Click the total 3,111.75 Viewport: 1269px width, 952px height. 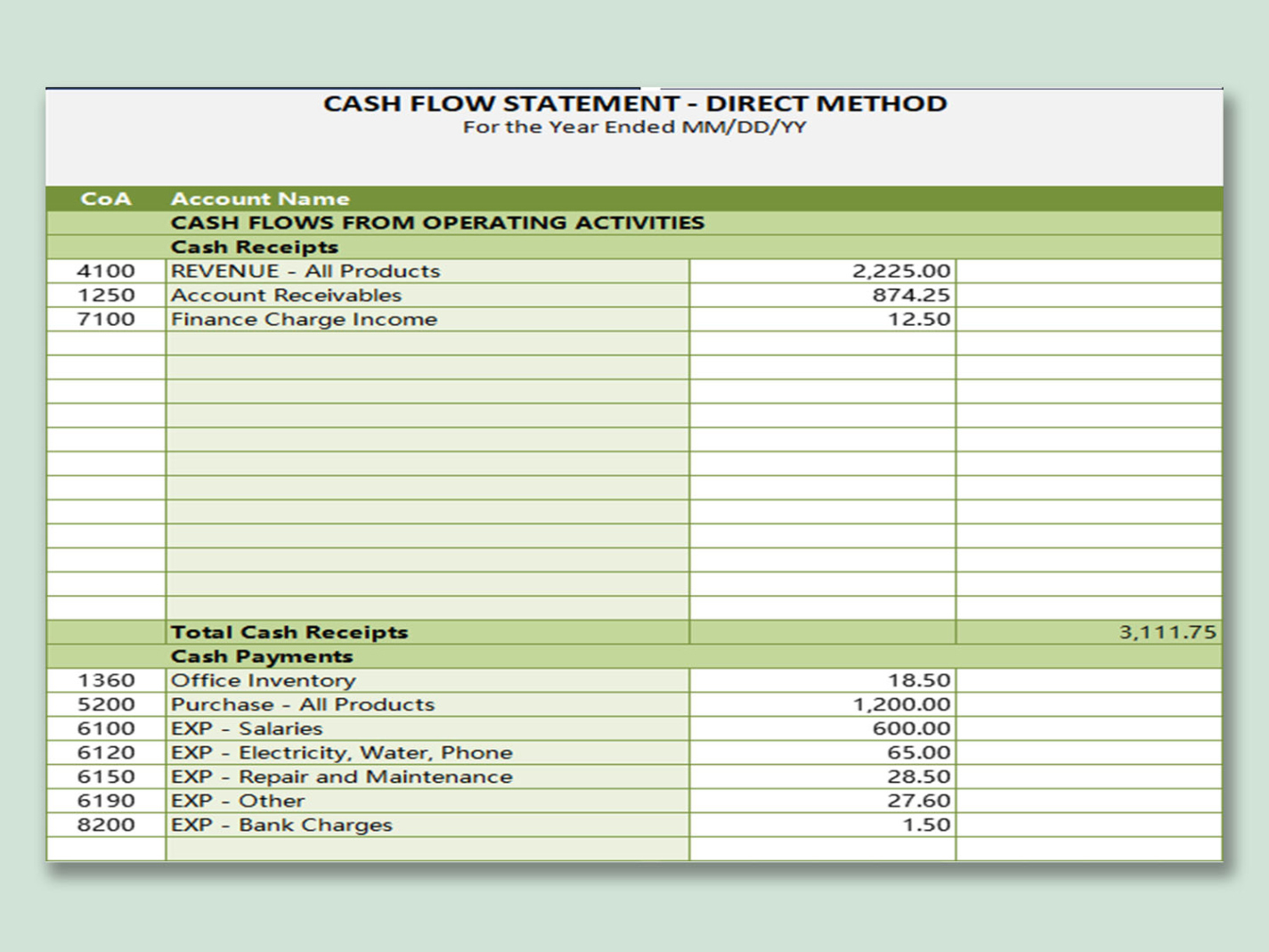pos(1167,632)
